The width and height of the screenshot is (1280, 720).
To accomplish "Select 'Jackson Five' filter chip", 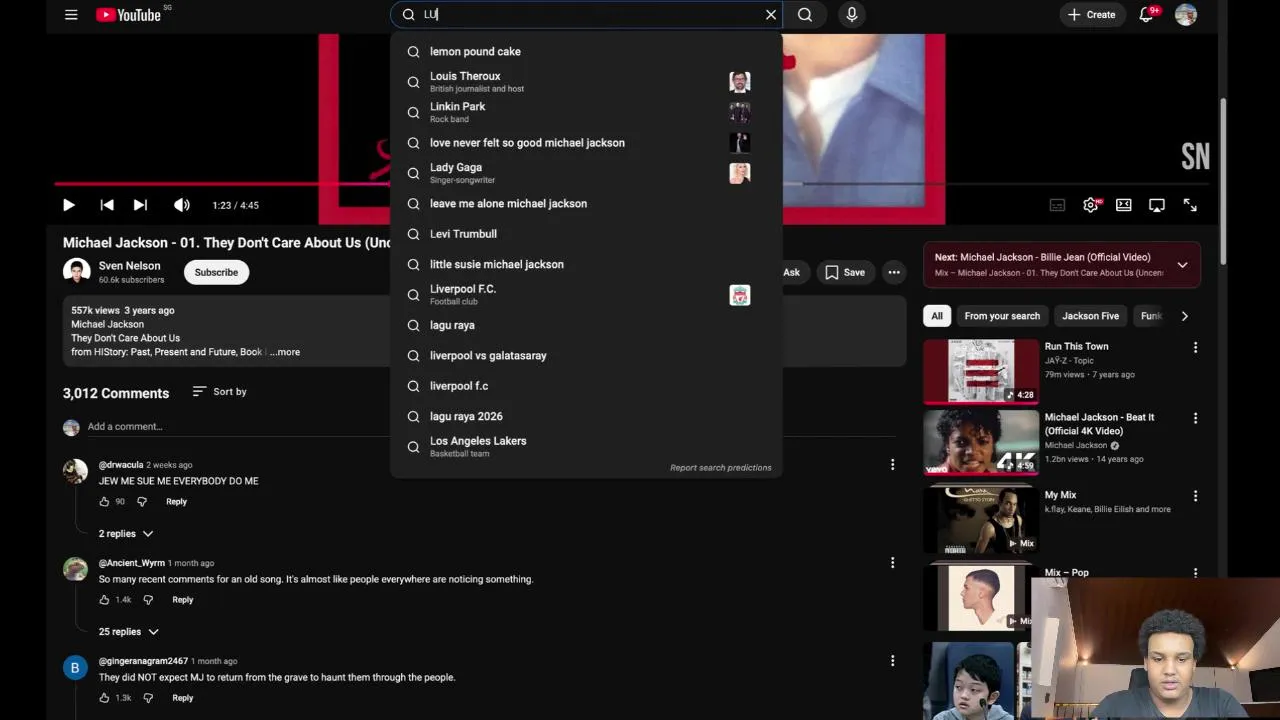I will (x=1090, y=316).
